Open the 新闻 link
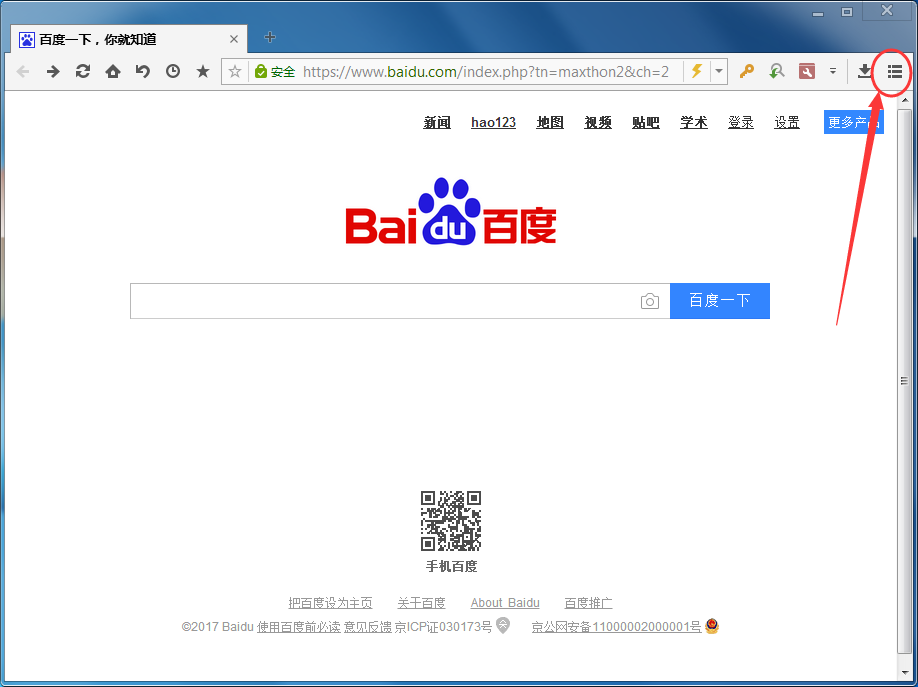 tap(437, 122)
